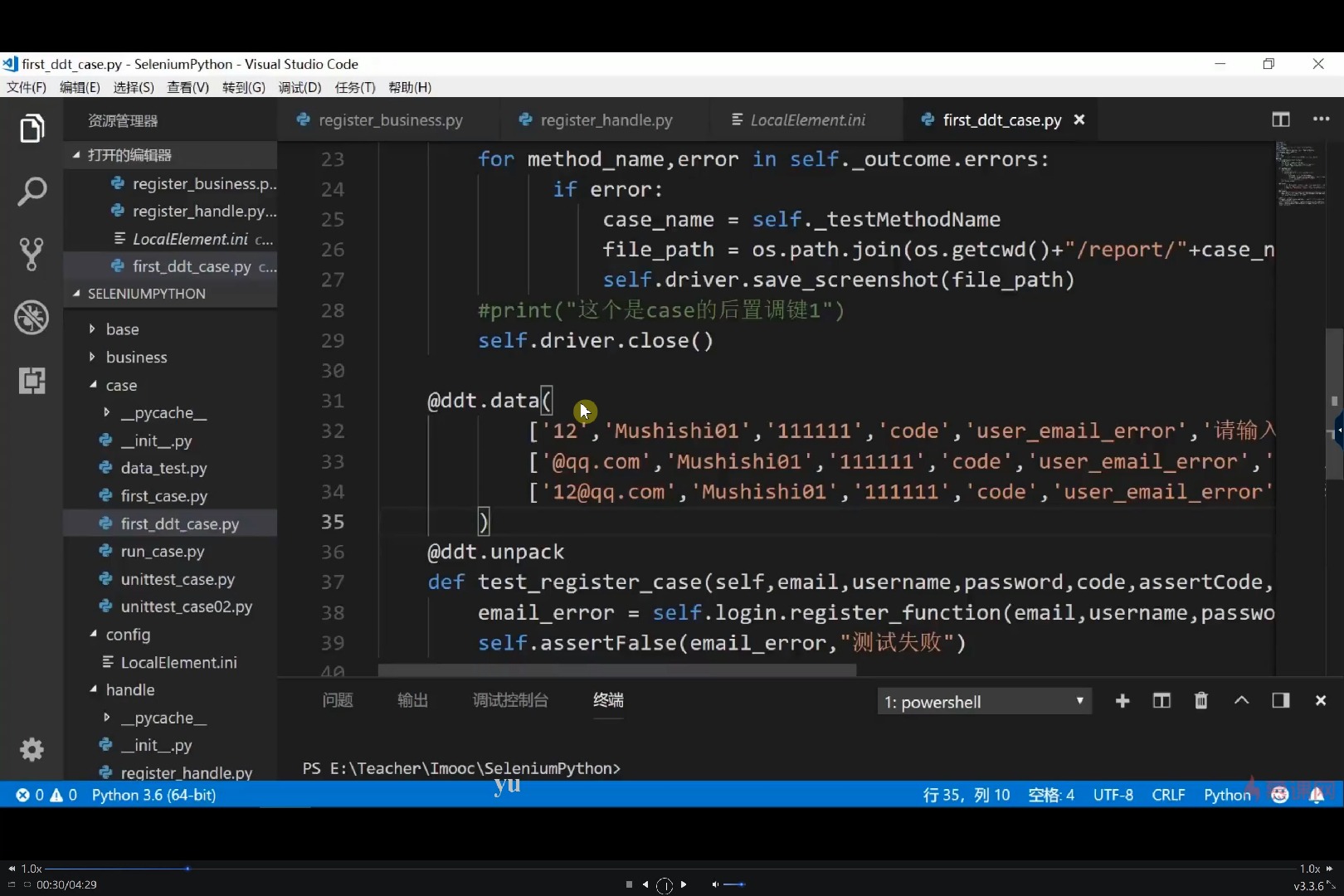
Task: Click the video player pause button
Action: click(665, 885)
